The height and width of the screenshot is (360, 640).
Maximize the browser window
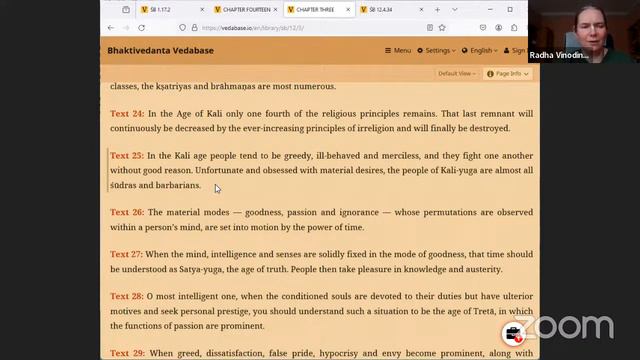[510, 9]
